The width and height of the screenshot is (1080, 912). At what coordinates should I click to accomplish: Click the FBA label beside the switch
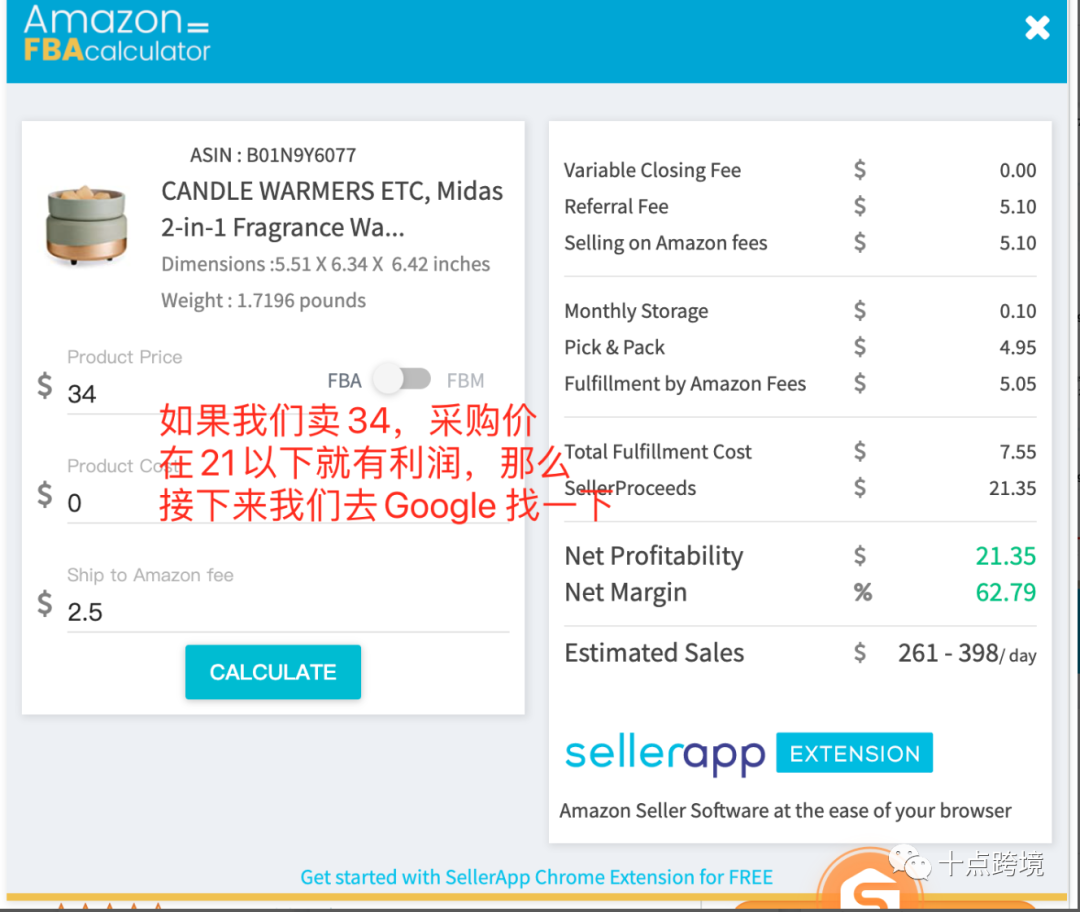point(344,380)
